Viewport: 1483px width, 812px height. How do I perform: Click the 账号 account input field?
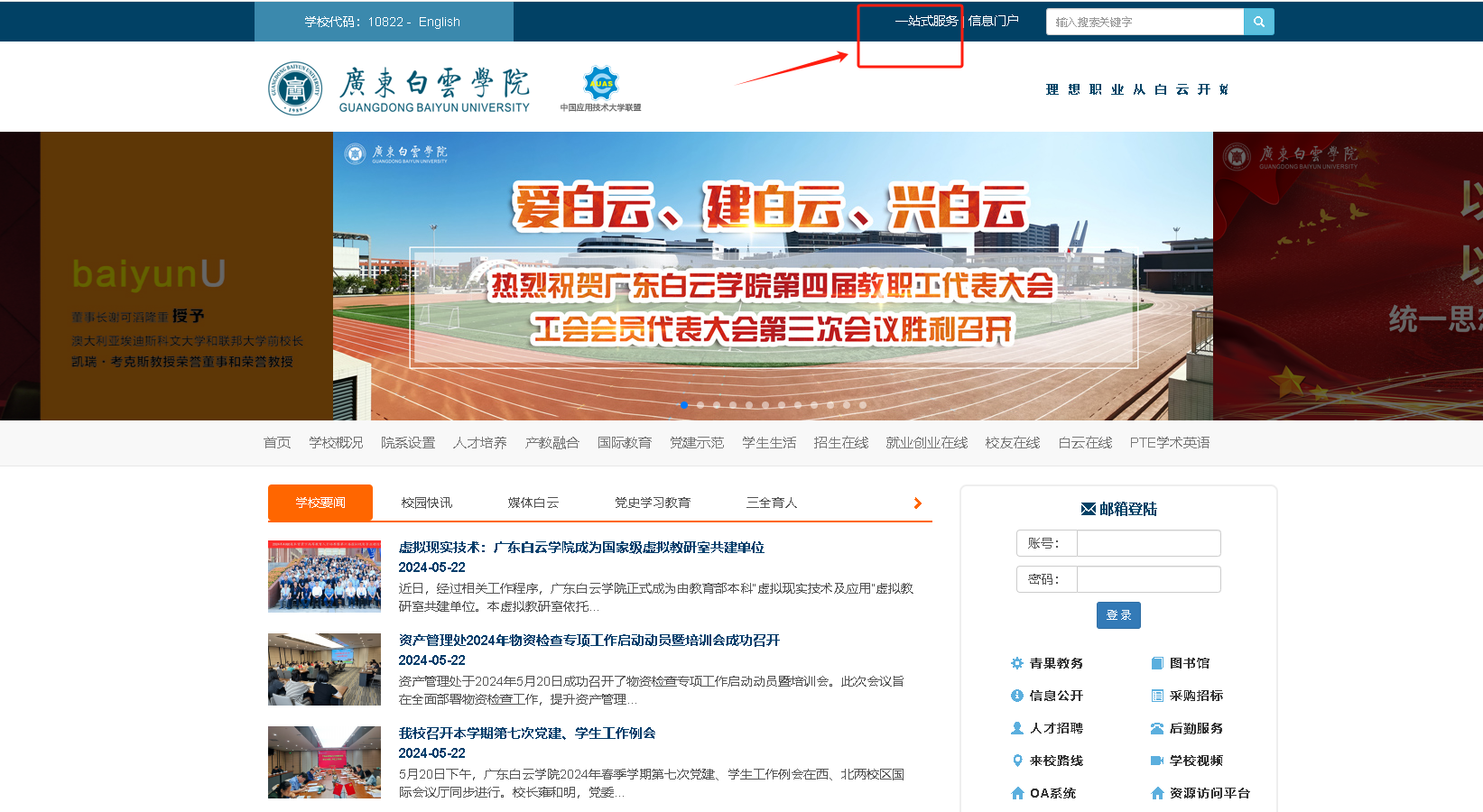(1148, 543)
